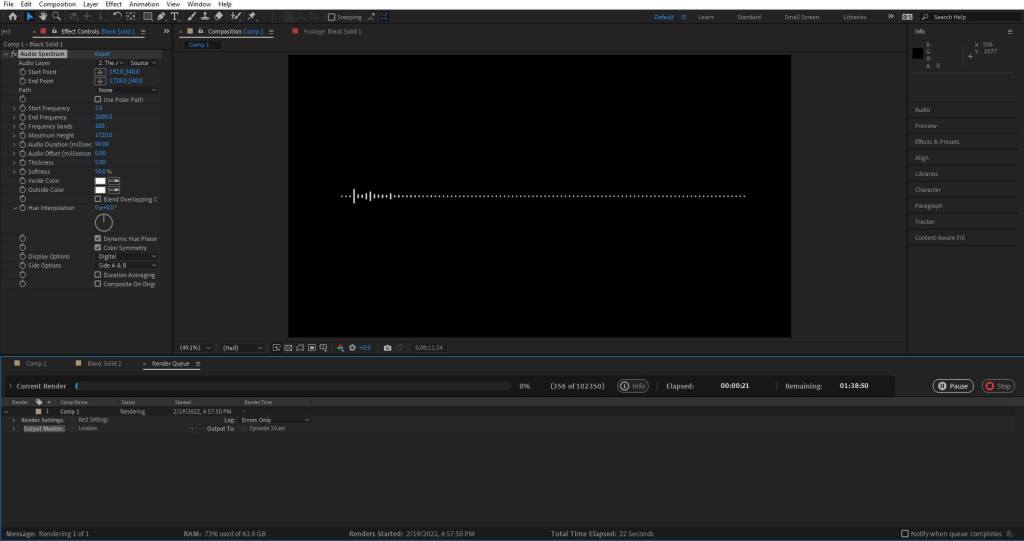Check Notify when queue completes
This screenshot has height=541, width=1024.
pyautogui.click(x=905, y=533)
